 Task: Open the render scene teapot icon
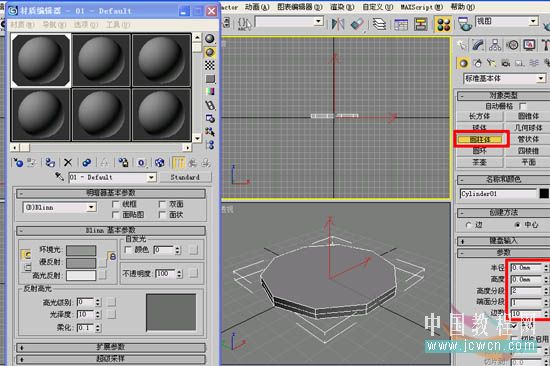pyautogui.click(x=465, y=24)
